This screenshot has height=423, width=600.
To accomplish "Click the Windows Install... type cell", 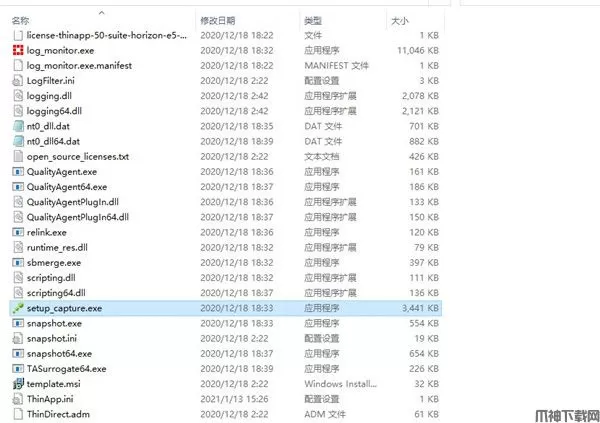I will (341, 384).
